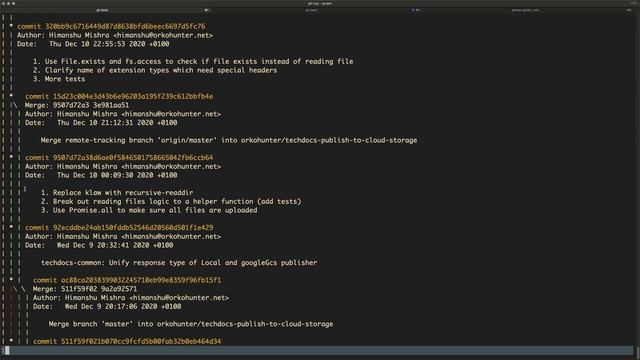Click commit hash starting with 15d23c004

(133, 96)
